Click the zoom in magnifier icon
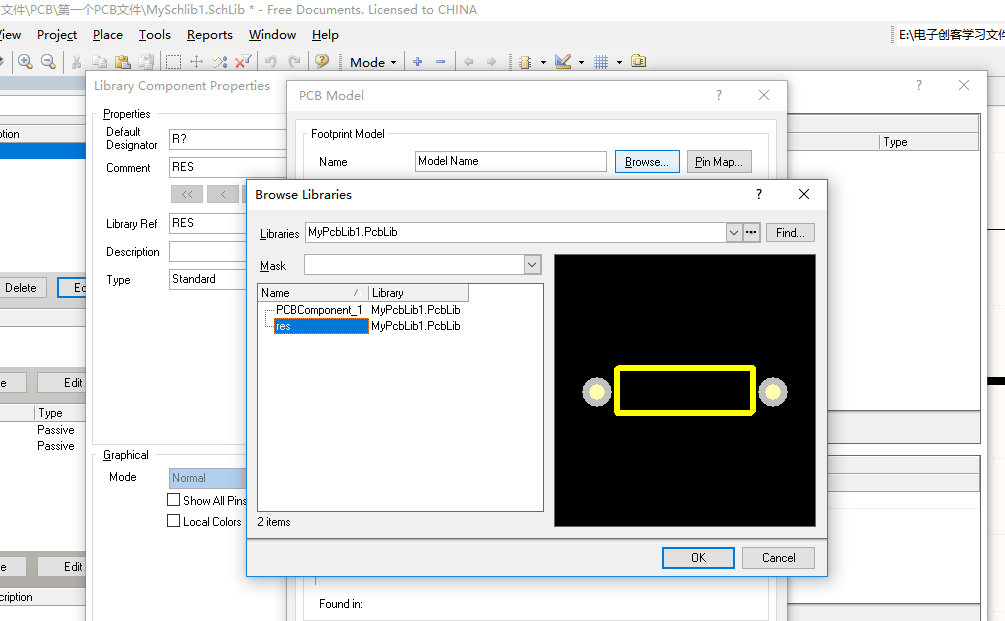1005x621 pixels. [x=26, y=62]
